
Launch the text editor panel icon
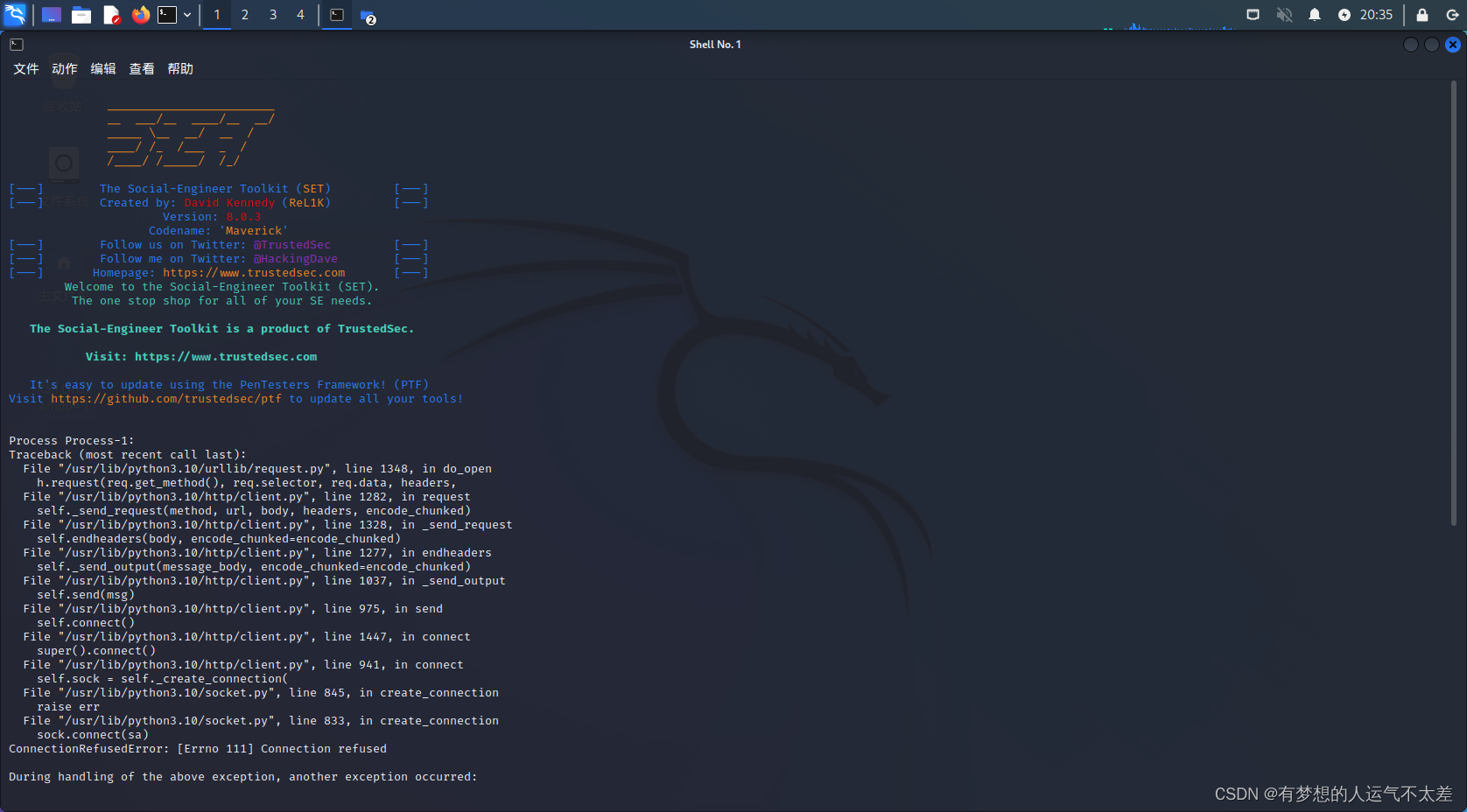111,15
